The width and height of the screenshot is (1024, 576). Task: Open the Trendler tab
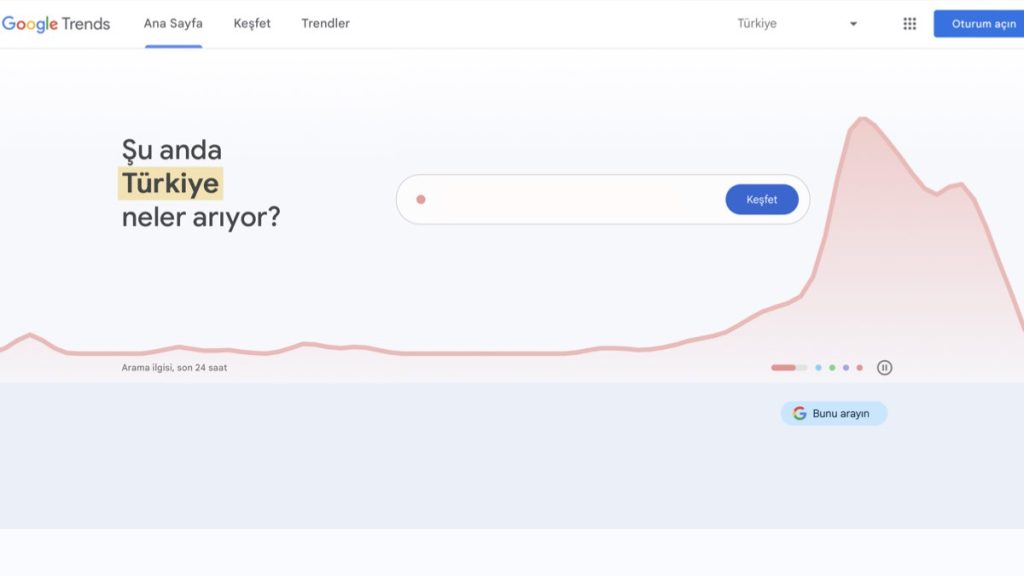click(325, 24)
